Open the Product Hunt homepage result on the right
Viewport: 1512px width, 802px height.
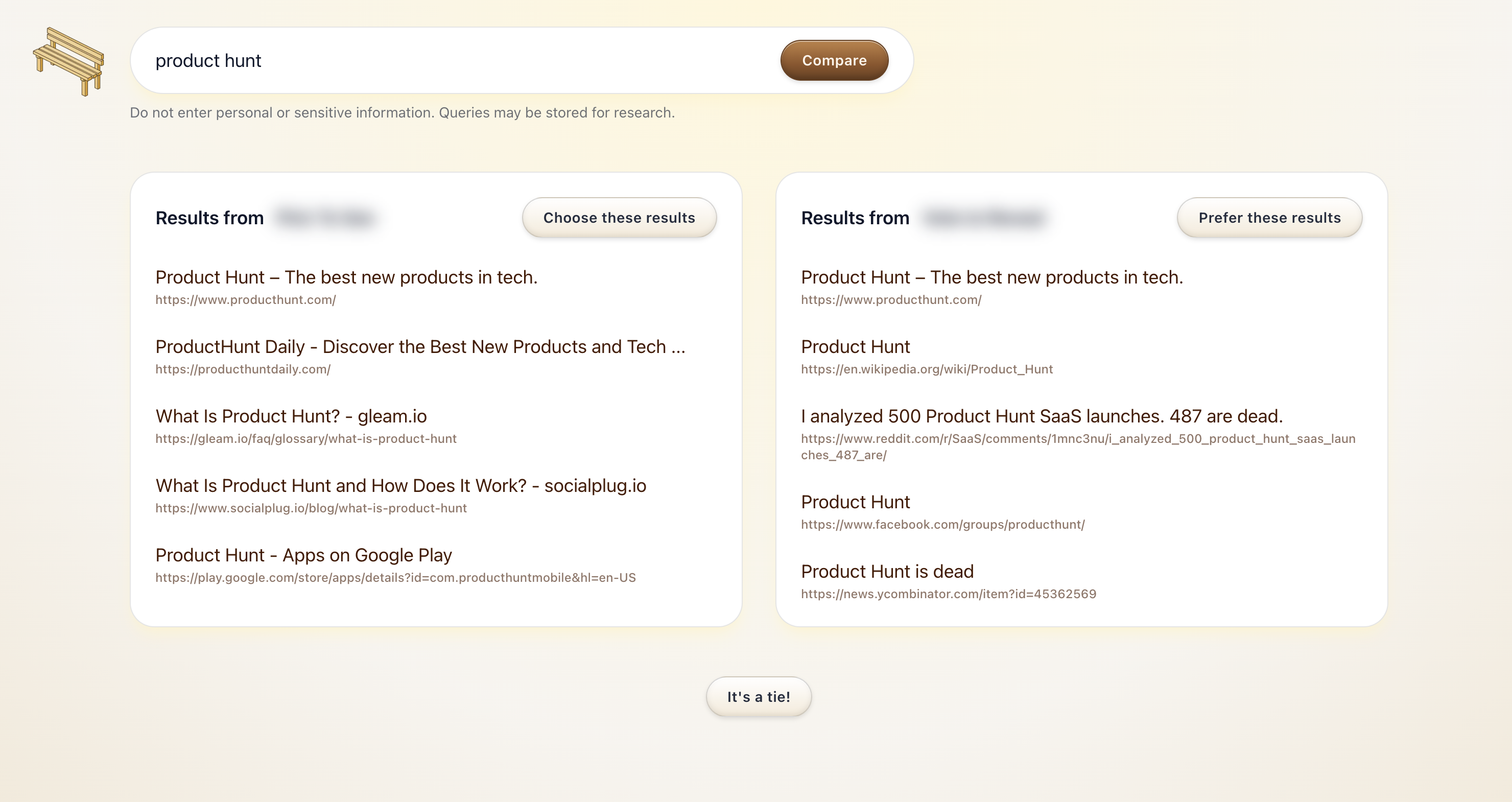coord(991,277)
